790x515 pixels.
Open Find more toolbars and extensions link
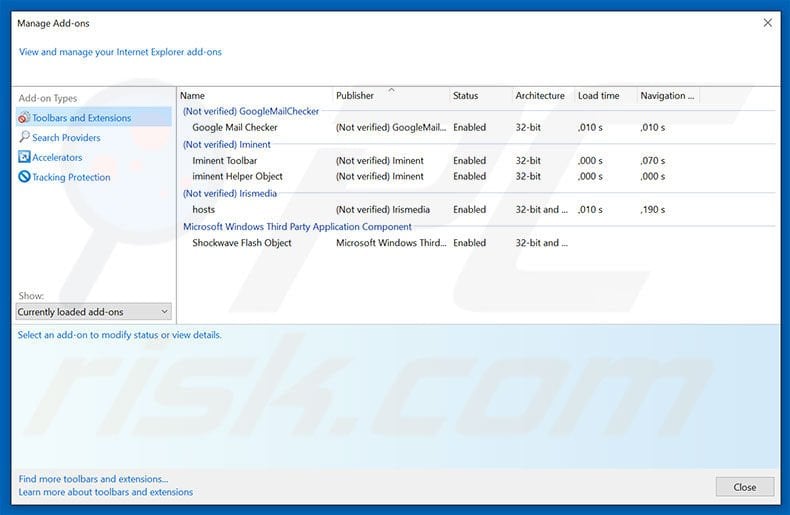(93, 479)
